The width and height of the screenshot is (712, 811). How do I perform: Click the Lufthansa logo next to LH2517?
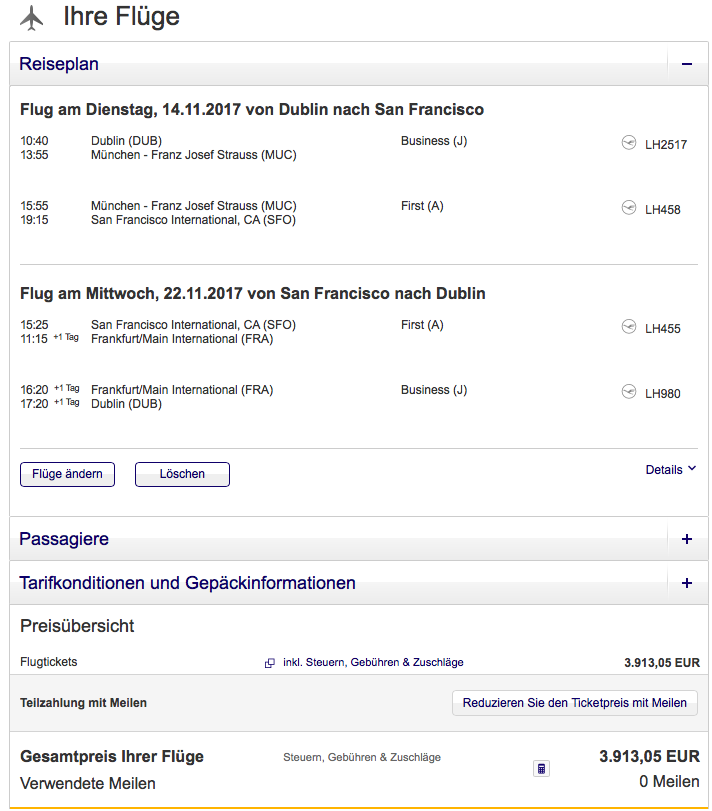629,143
